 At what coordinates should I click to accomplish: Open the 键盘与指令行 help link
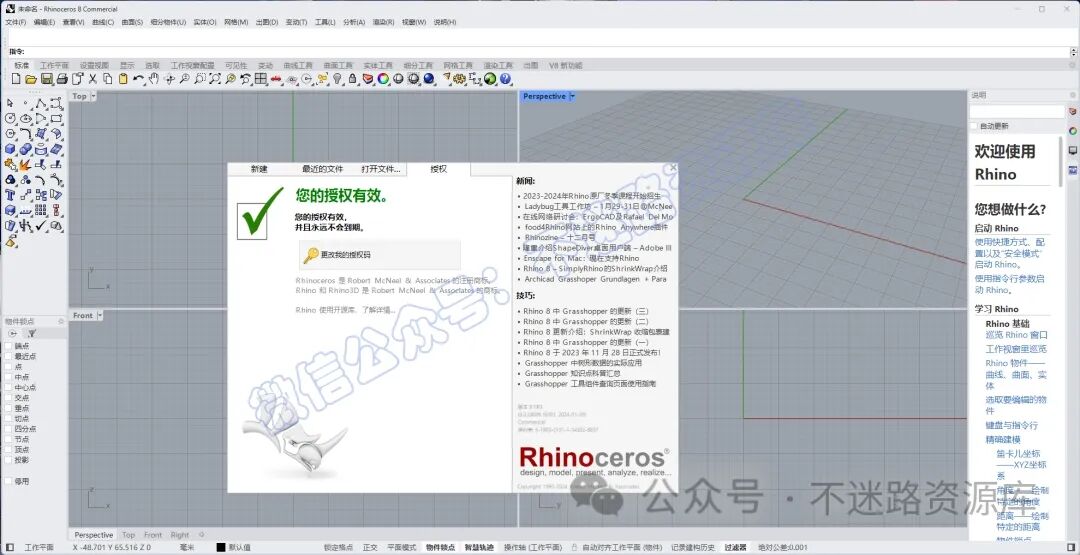[x=1011, y=426]
